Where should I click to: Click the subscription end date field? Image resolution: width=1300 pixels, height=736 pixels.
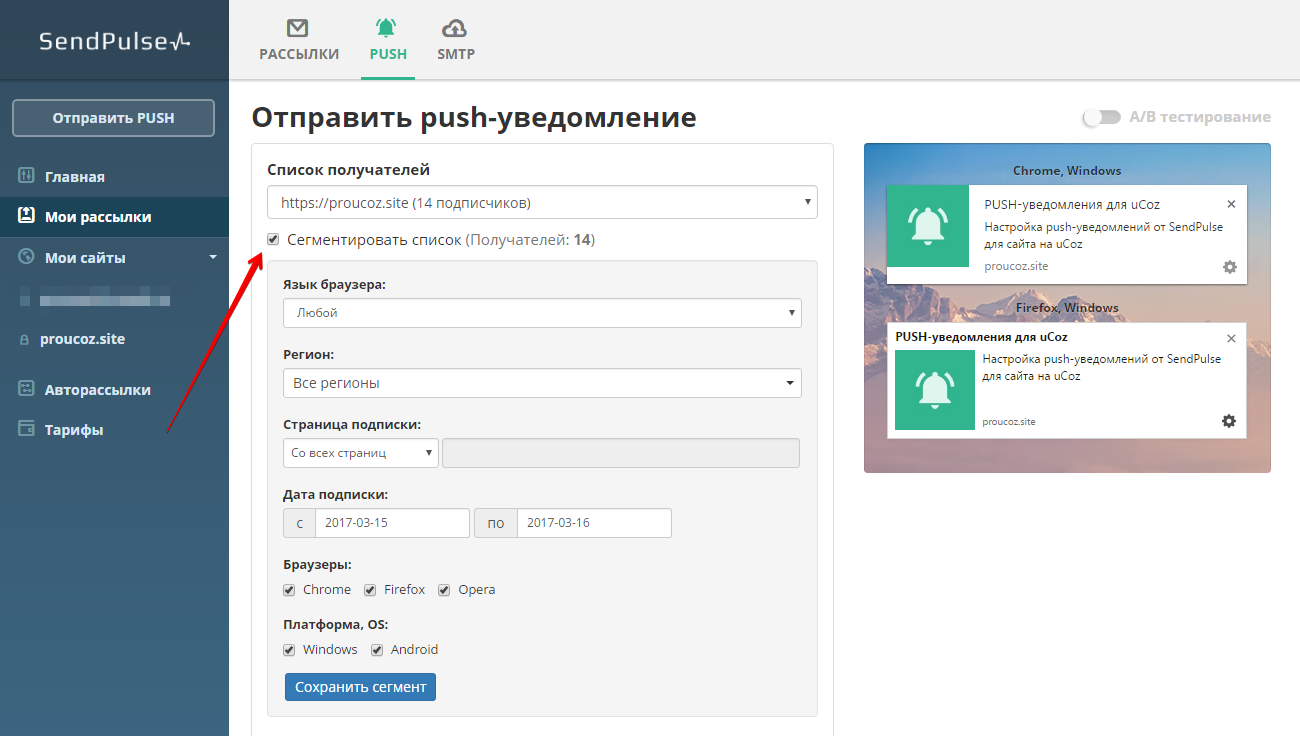[x=594, y=523]
